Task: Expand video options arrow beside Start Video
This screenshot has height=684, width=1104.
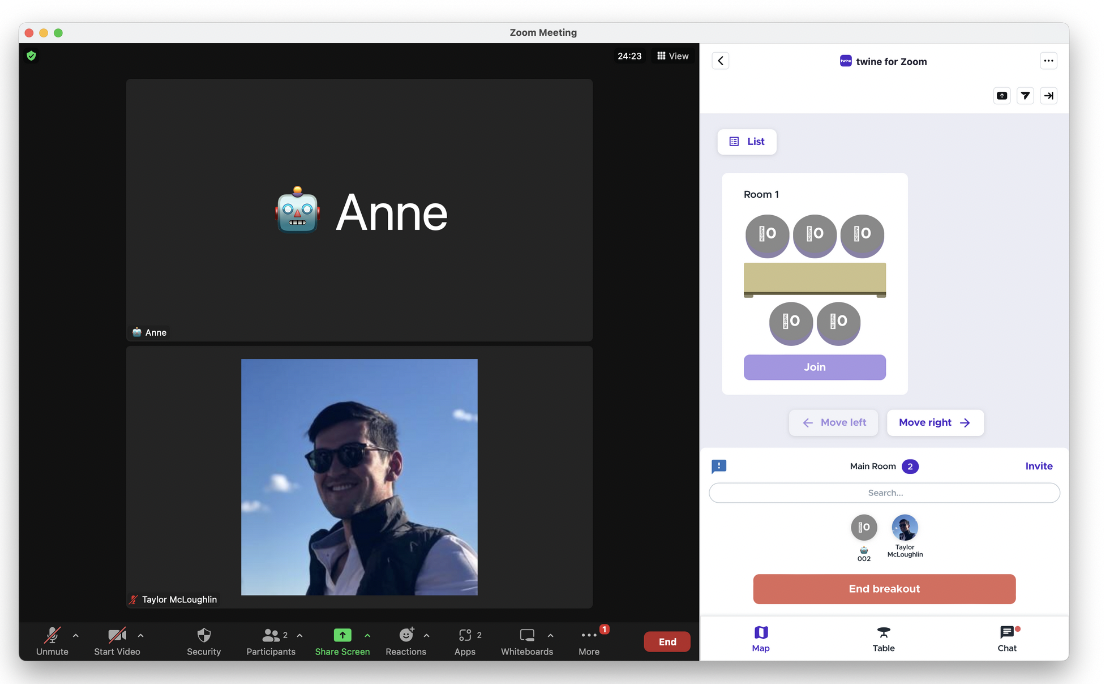Action: [141, 635]
